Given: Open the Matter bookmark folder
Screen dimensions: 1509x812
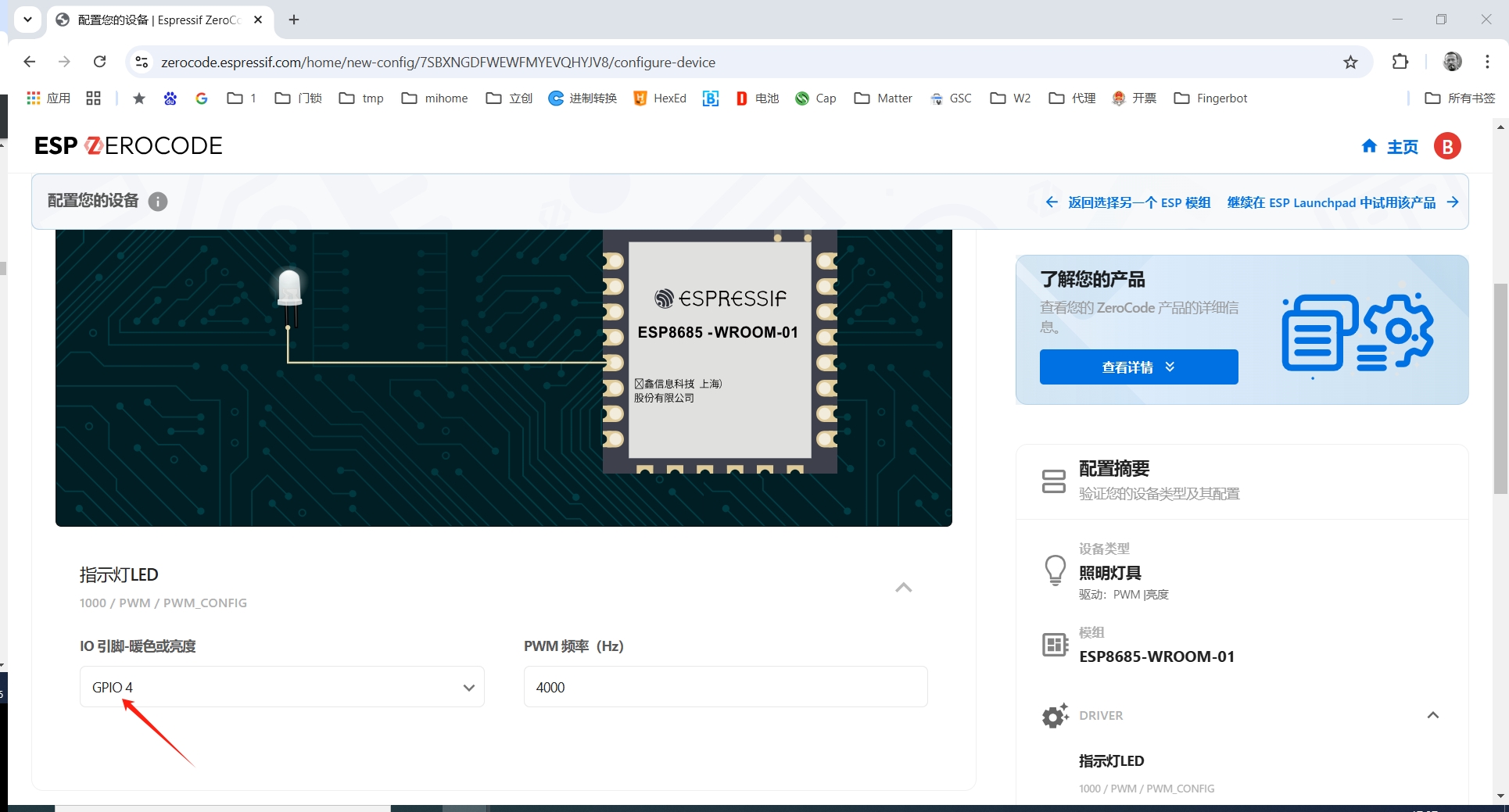Looking at the screenshot, I should tap(884, 98).
